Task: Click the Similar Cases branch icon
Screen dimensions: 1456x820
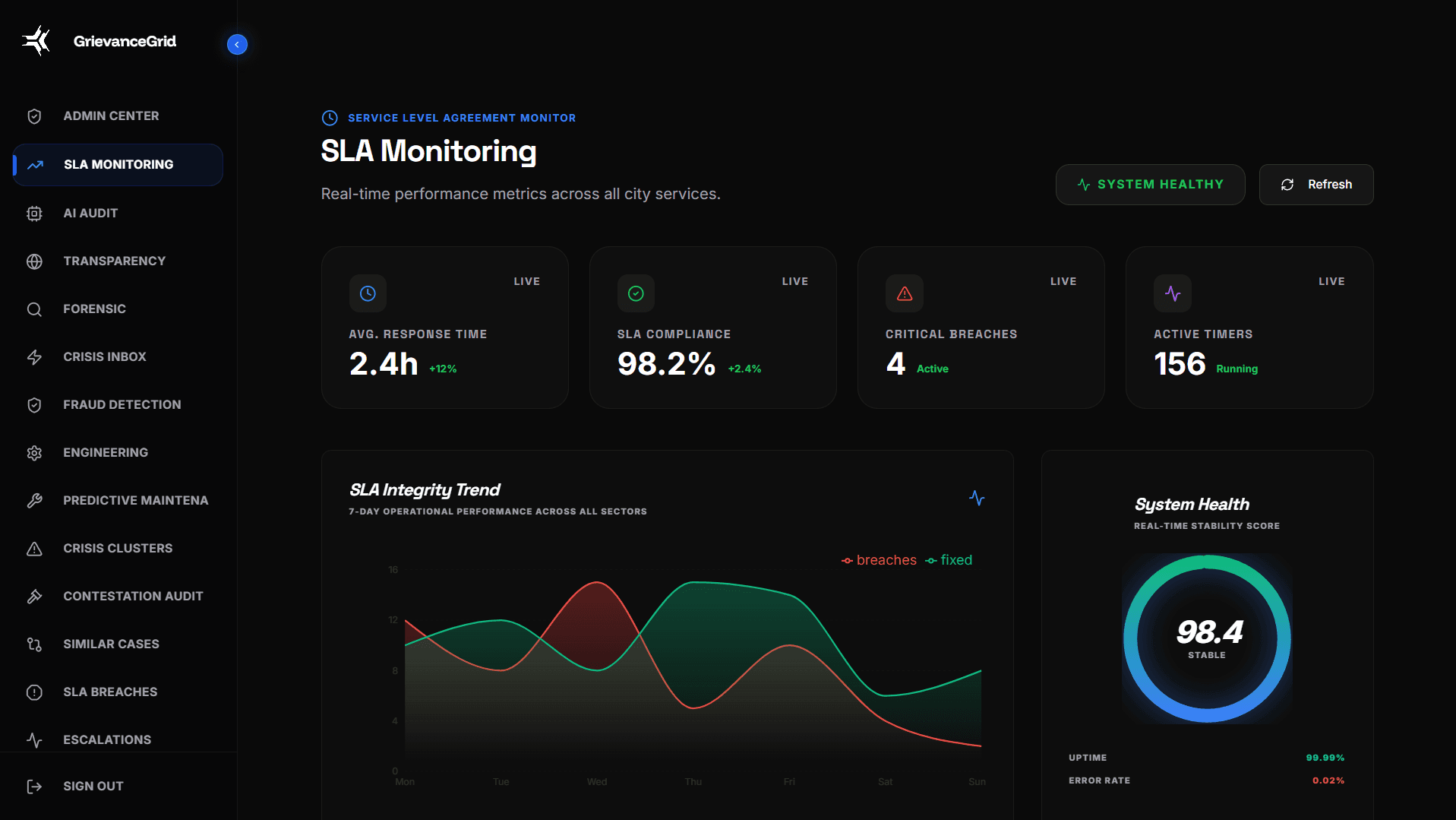Action: (34, 644)
